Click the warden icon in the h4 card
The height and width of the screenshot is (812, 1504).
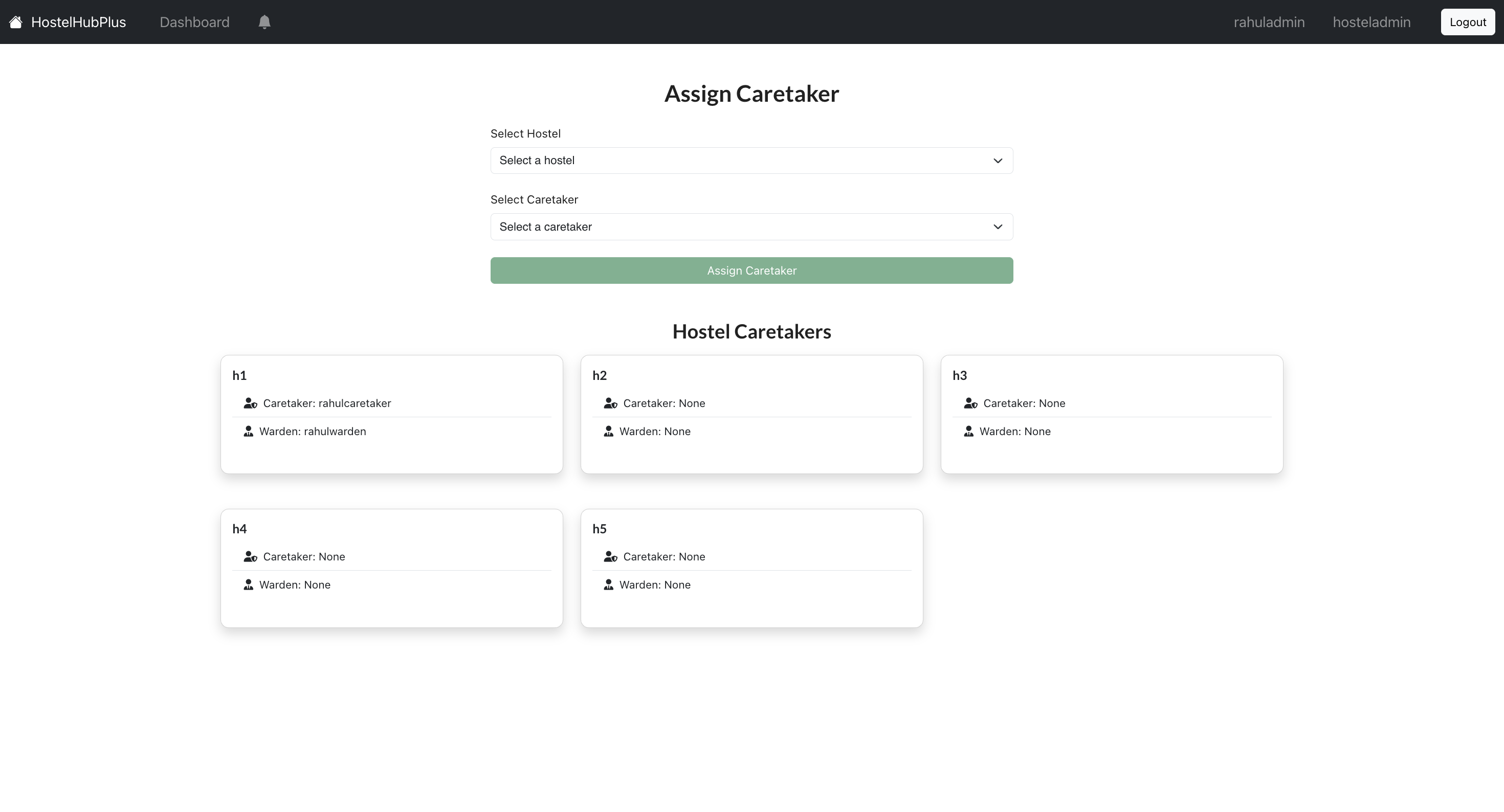coord(249,585)
